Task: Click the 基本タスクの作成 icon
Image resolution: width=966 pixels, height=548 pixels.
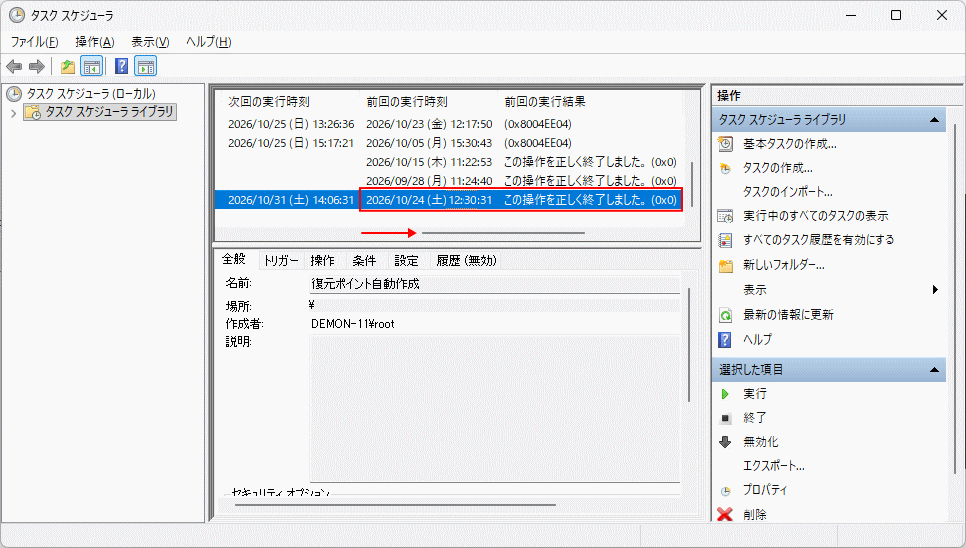Action: (726, 144)
